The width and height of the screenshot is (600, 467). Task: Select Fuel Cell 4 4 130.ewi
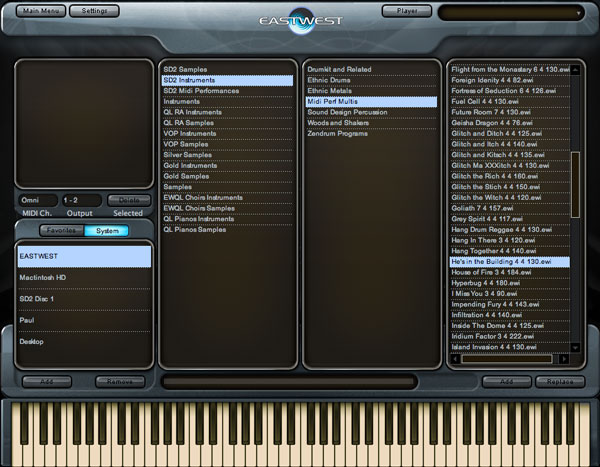[x=510, y=101]
